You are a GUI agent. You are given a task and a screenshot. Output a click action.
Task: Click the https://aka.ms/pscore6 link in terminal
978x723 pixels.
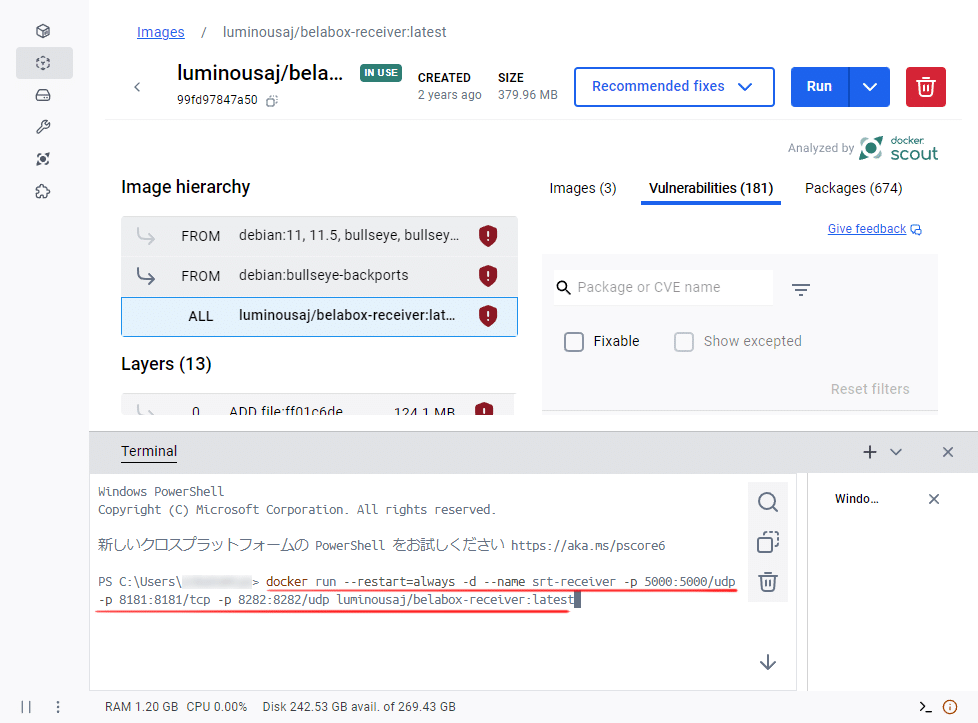[x=588, y=546]
